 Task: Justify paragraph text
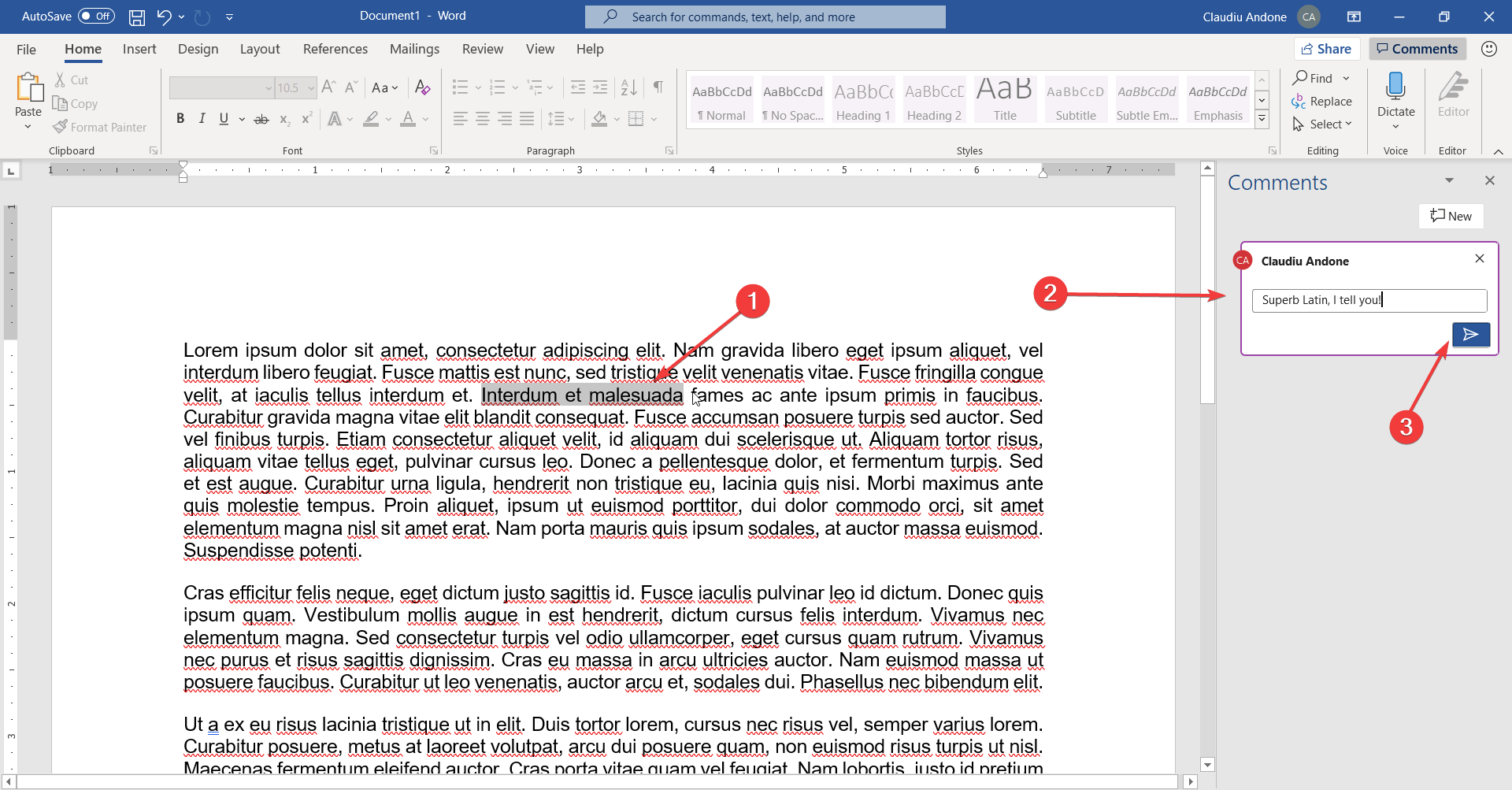point(527,119)
